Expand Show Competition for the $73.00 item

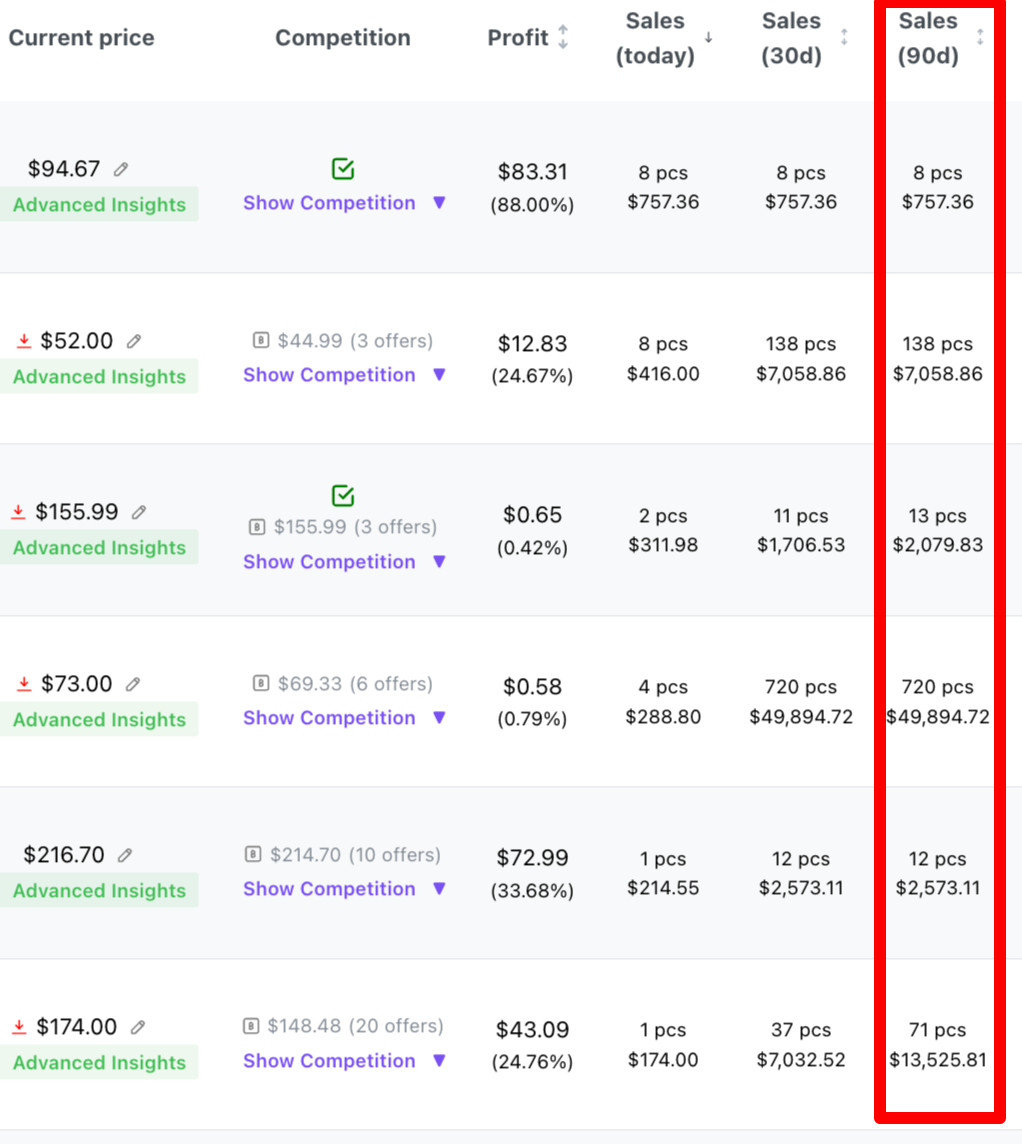[x=344, y=717]
